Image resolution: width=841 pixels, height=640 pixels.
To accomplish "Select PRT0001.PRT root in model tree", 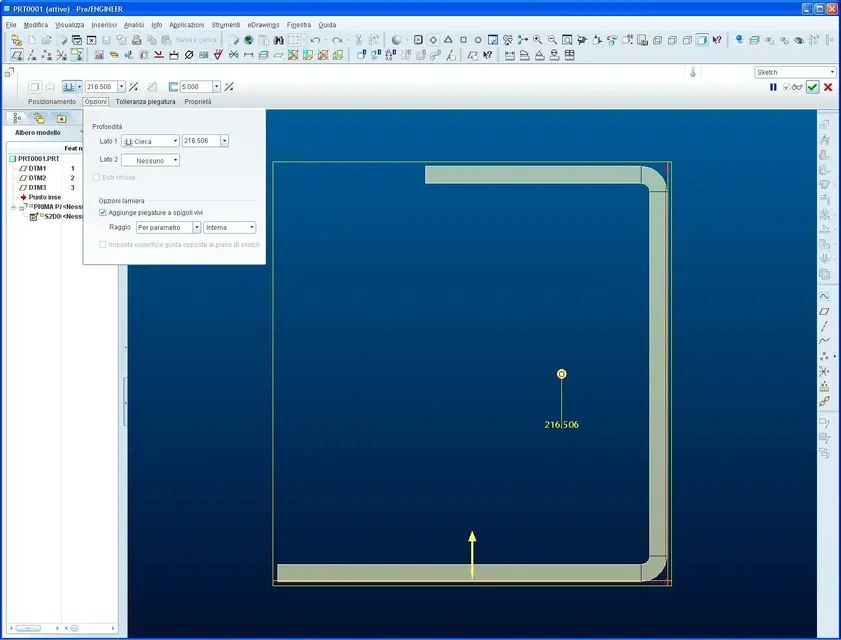I will pos(39,159).
